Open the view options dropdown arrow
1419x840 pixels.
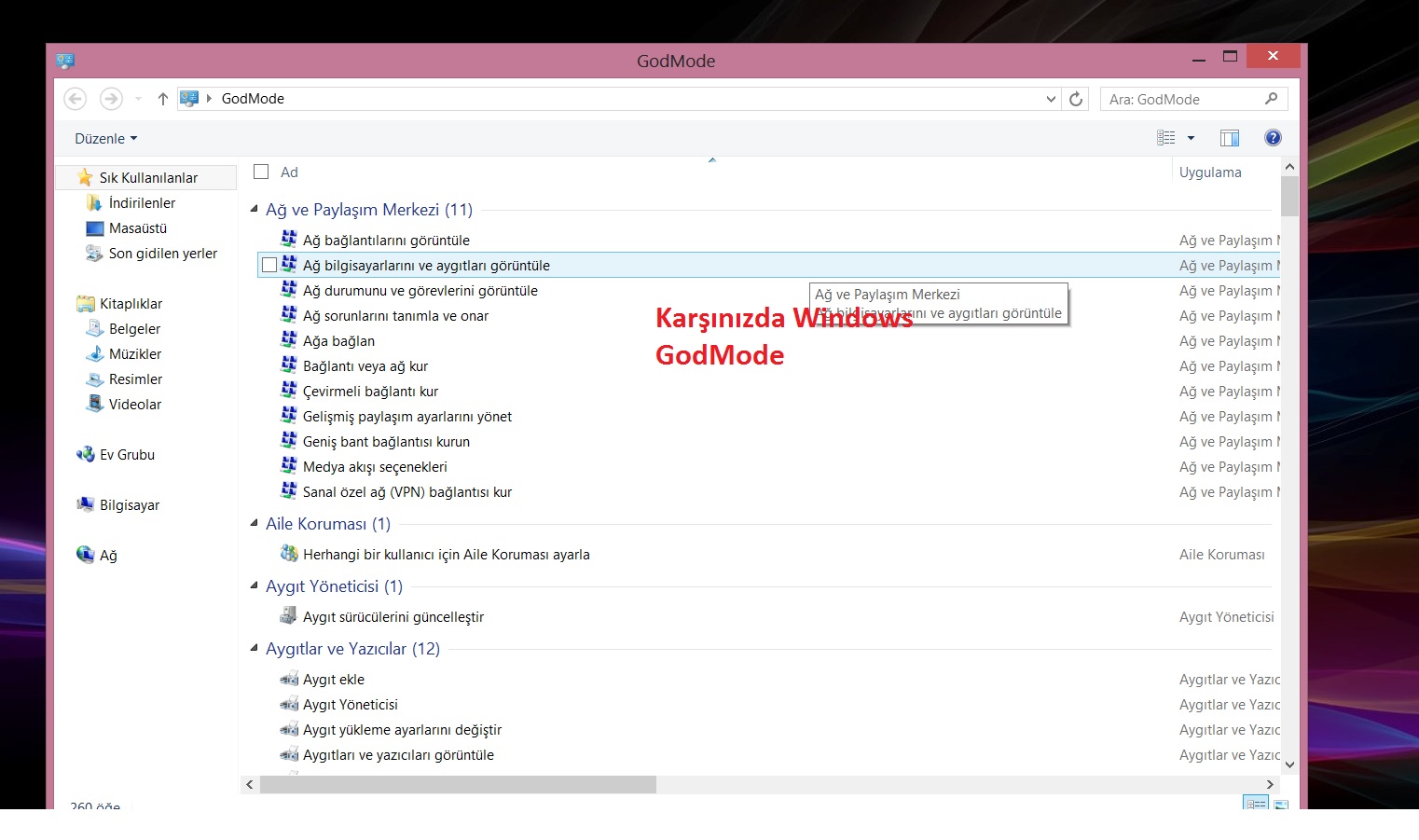pos(1191,138)
